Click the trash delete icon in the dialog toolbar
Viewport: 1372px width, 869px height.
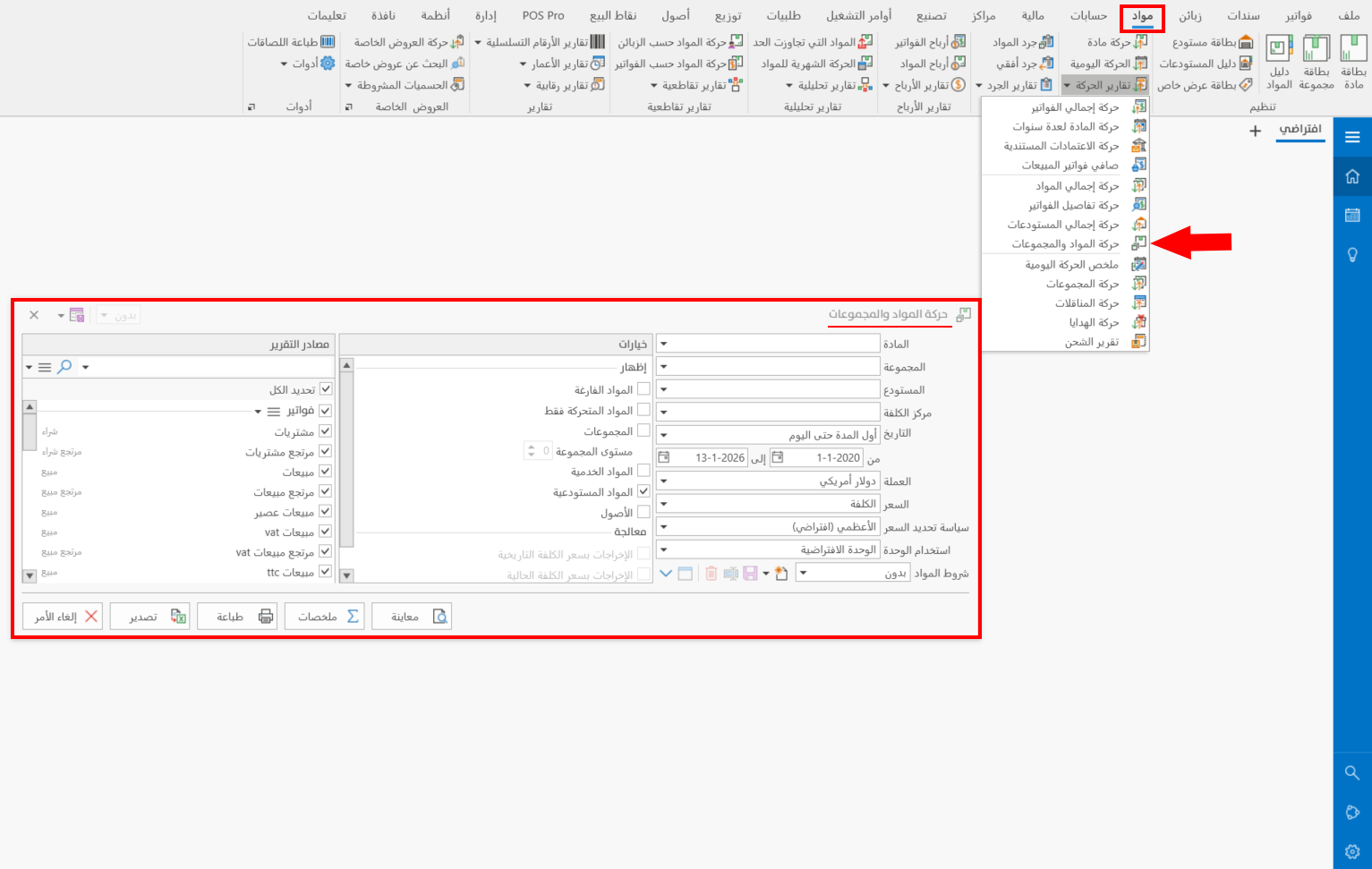point(712,574)
